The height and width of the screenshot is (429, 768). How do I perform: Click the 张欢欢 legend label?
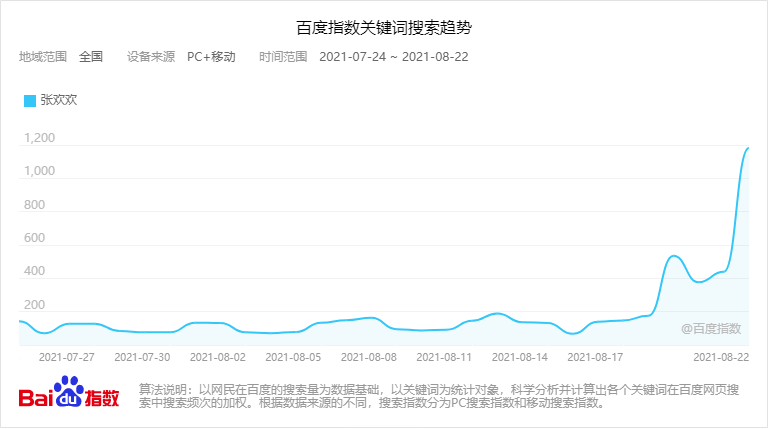pos(59,100)
